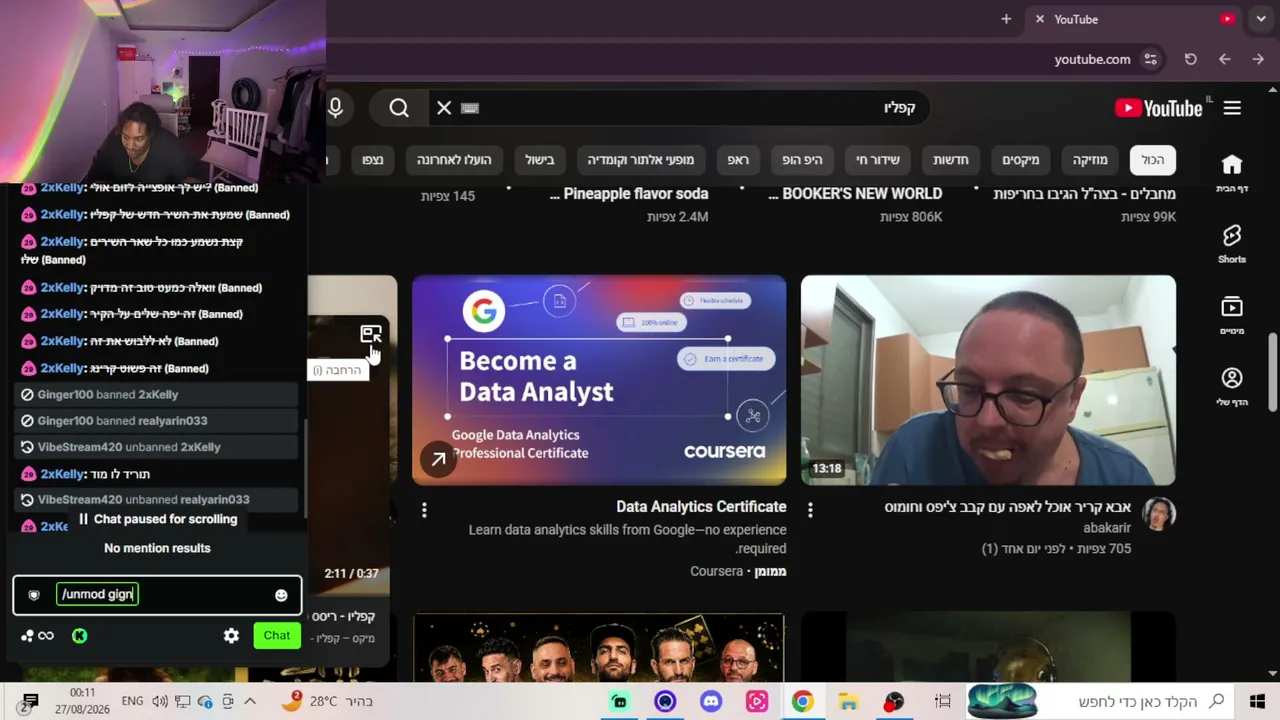Open File Explorer from the taskbar
1280x720 pixels.
[848, 702]
